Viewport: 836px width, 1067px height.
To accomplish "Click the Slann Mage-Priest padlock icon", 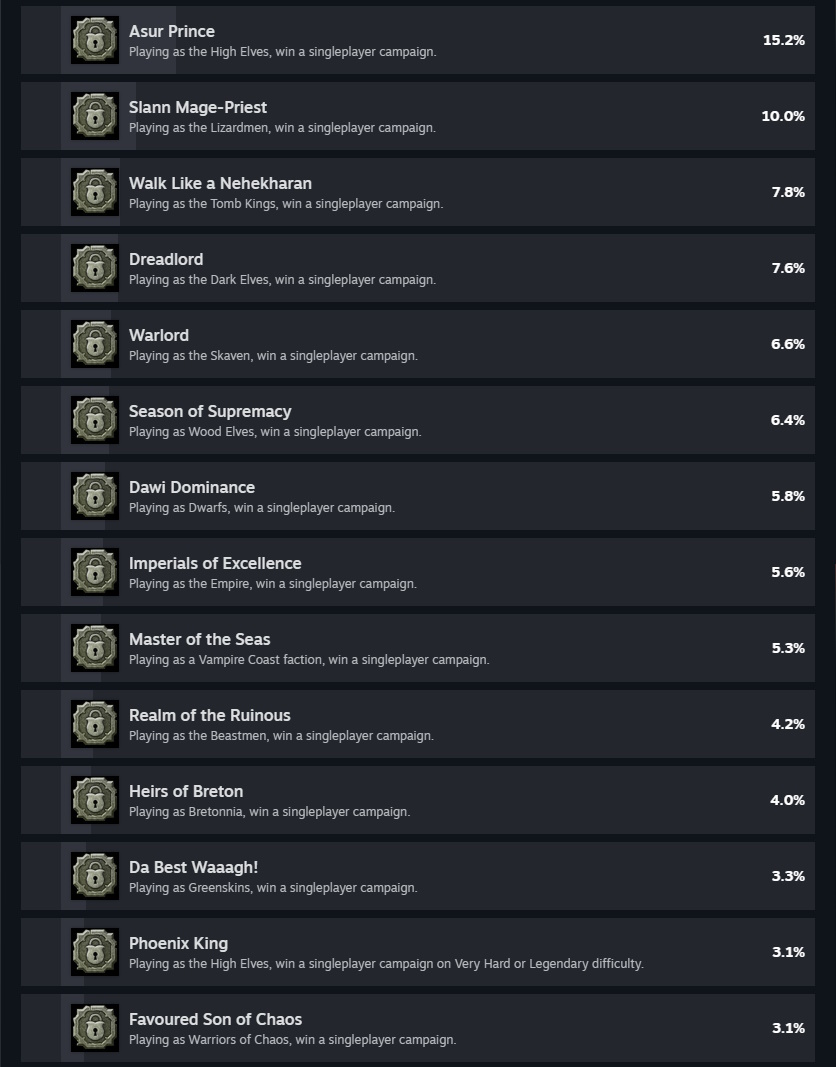I will pyautogui.click(x=95, y=116).
